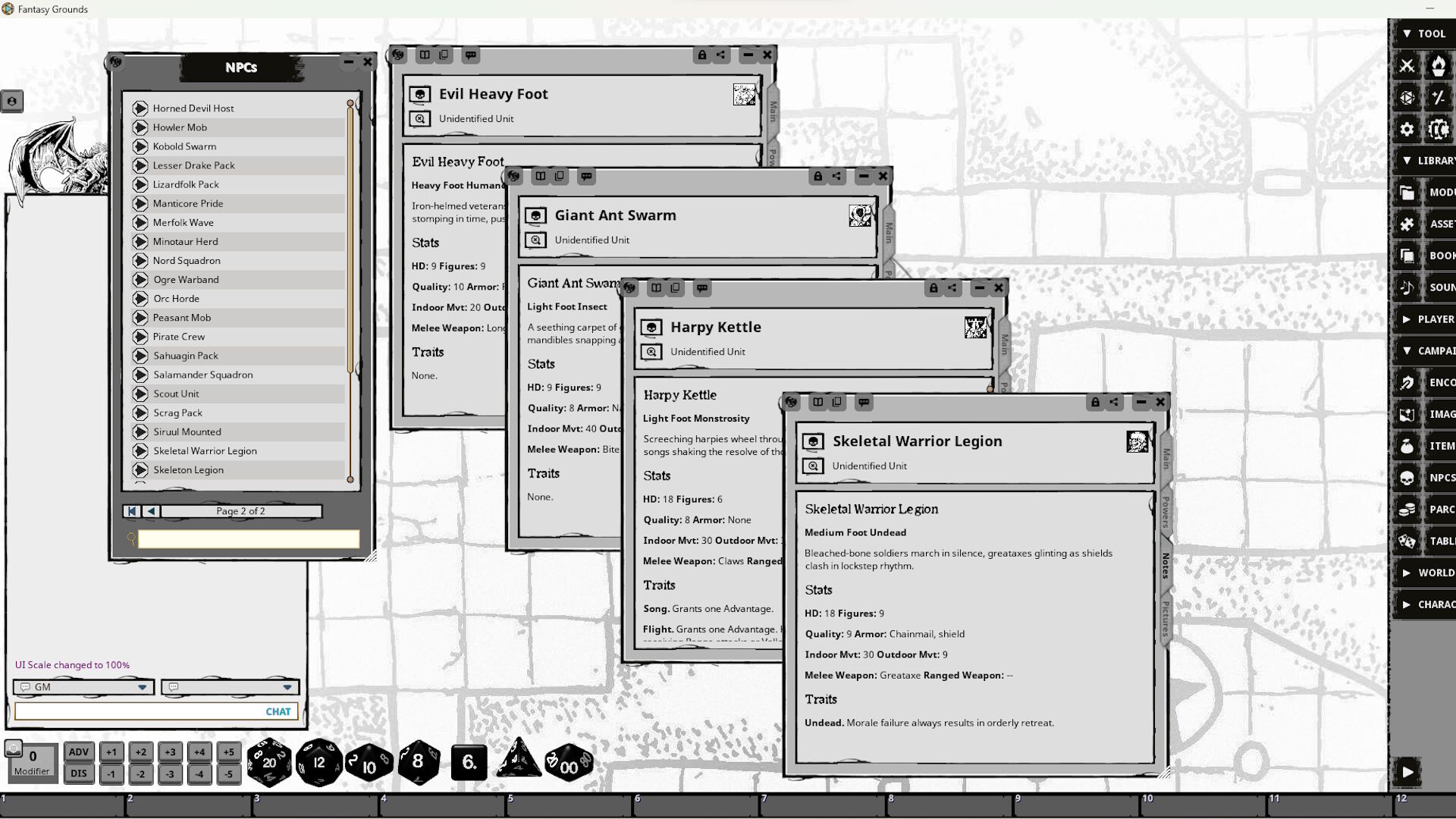Image resolution: width=1456 pixels, height=819 pixels.
Task: Click the share icon on the Evil Heavy Foot window
Action: 721,55
